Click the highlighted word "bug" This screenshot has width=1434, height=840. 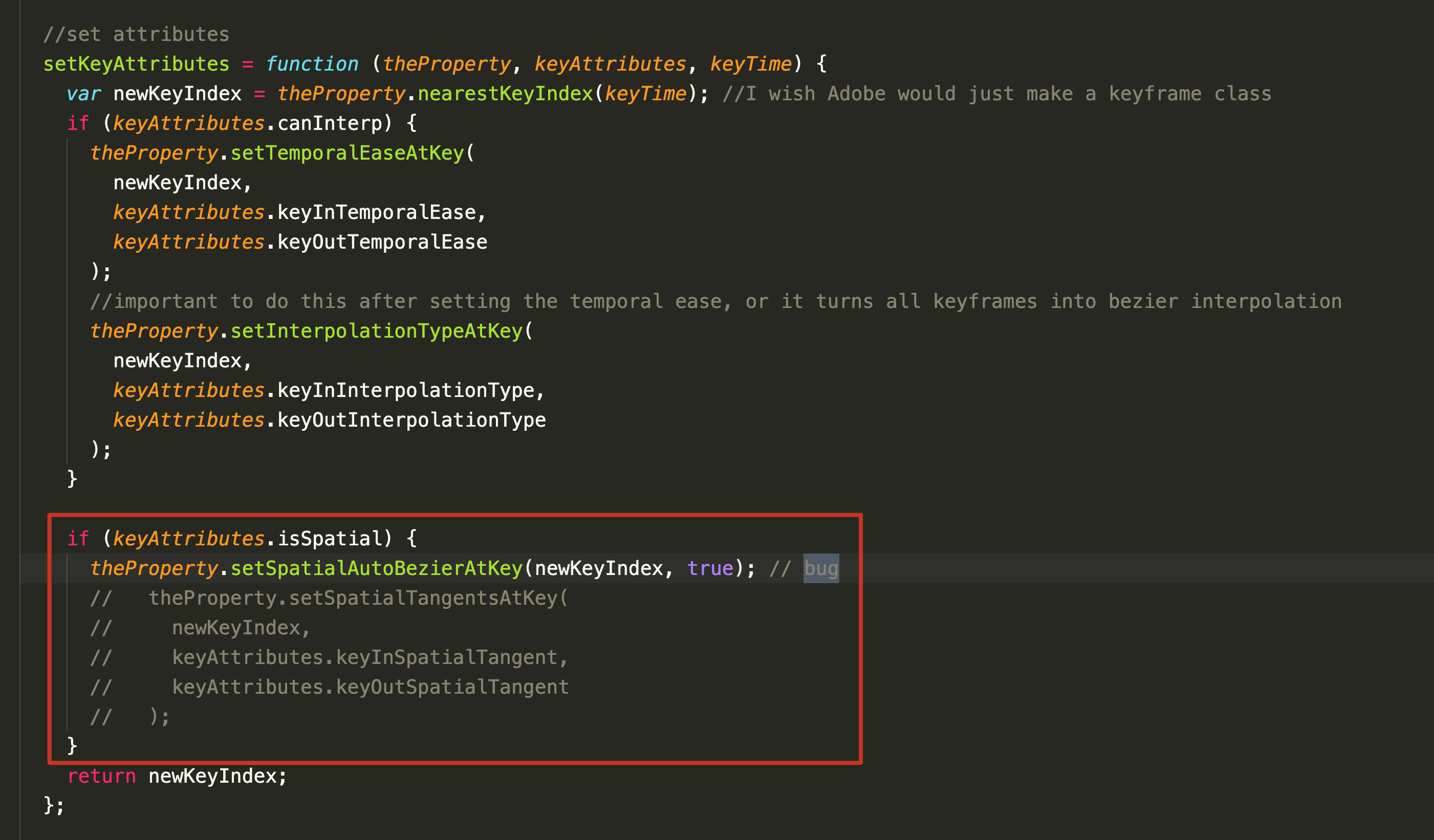click(x=821, y=568)
